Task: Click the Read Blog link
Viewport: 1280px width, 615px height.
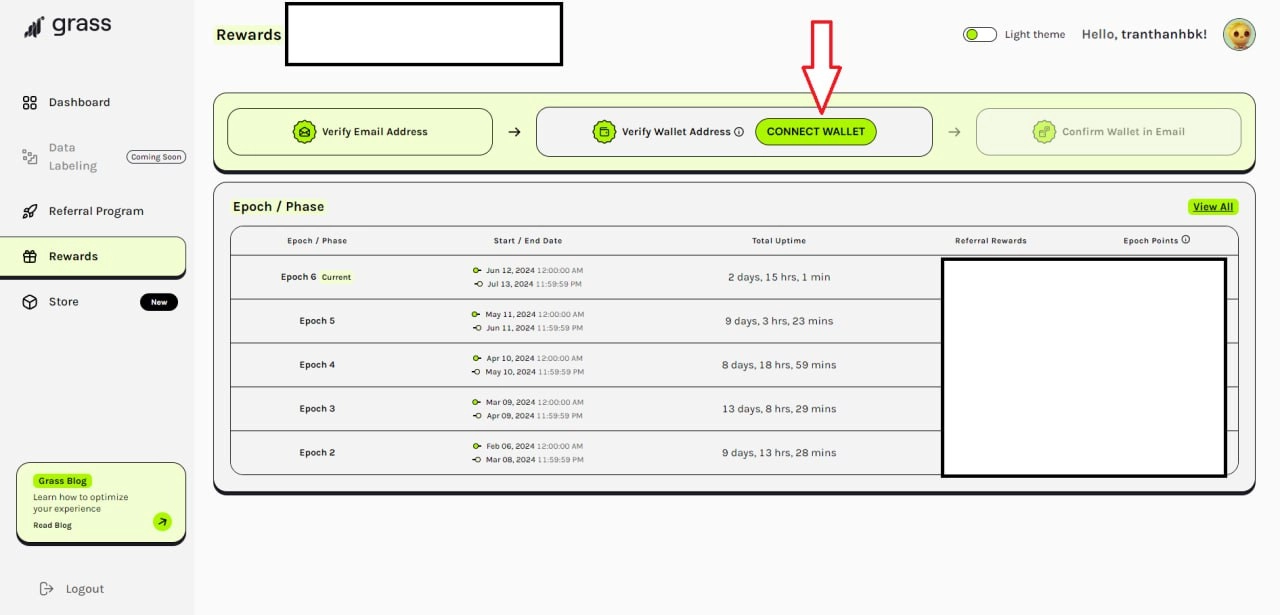Action: click(52, 525)
